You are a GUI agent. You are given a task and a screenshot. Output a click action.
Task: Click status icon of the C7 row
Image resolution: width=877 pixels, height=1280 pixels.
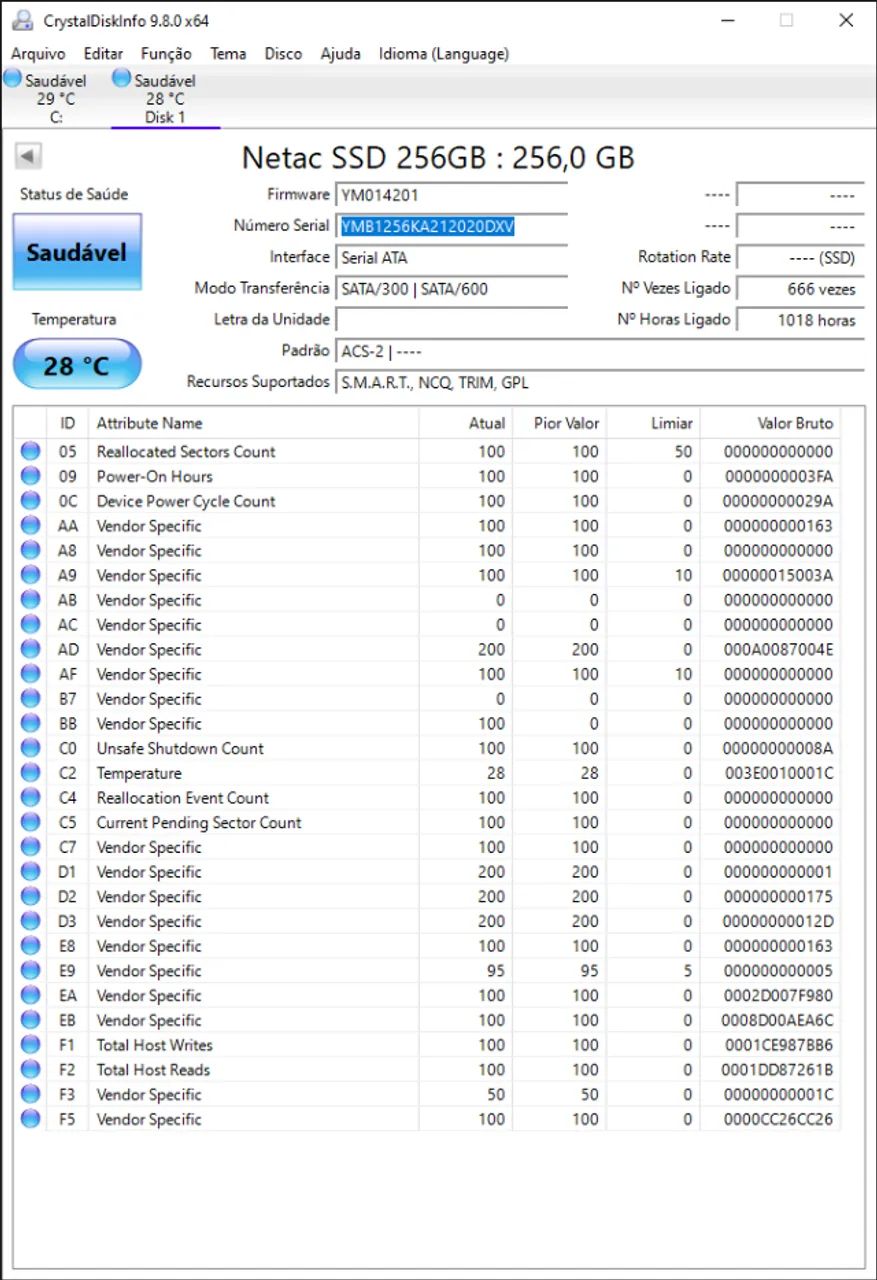coord(31,847)
